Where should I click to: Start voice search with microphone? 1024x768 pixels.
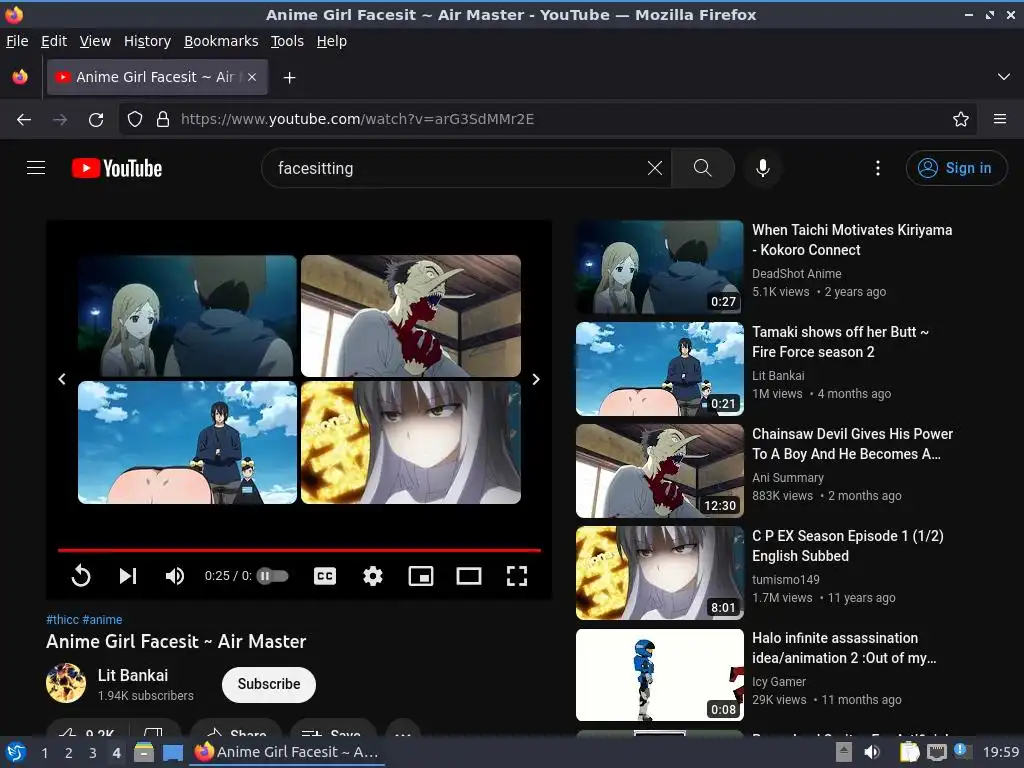(762, 168)
